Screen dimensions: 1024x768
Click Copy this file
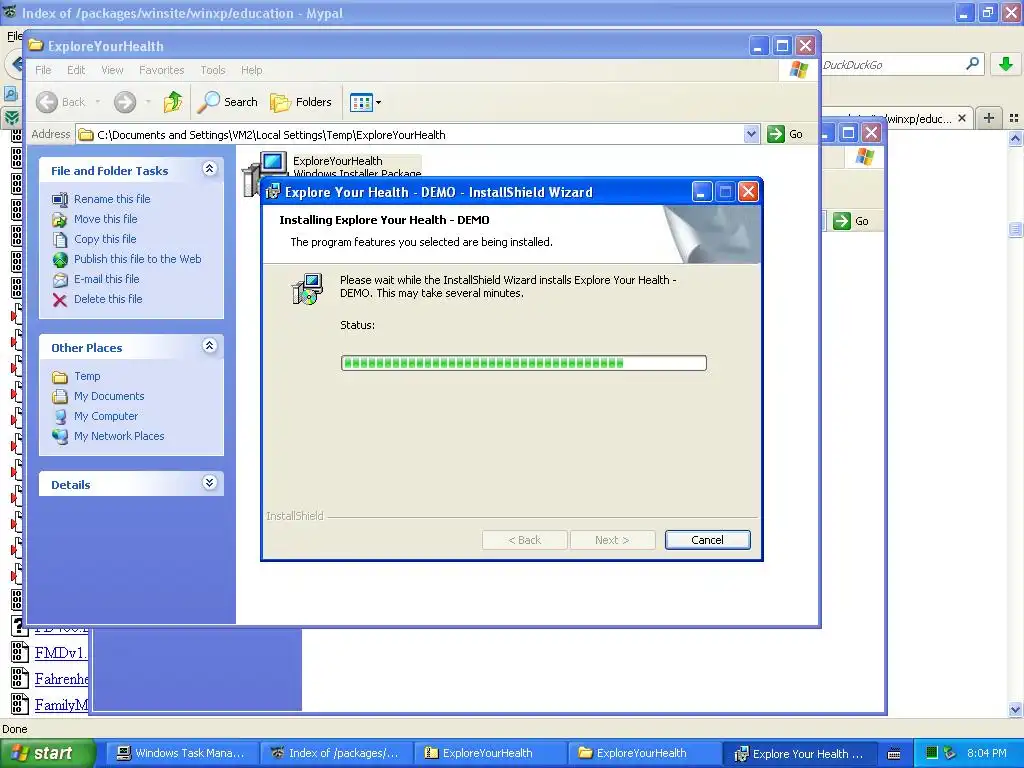click(105, 239)
